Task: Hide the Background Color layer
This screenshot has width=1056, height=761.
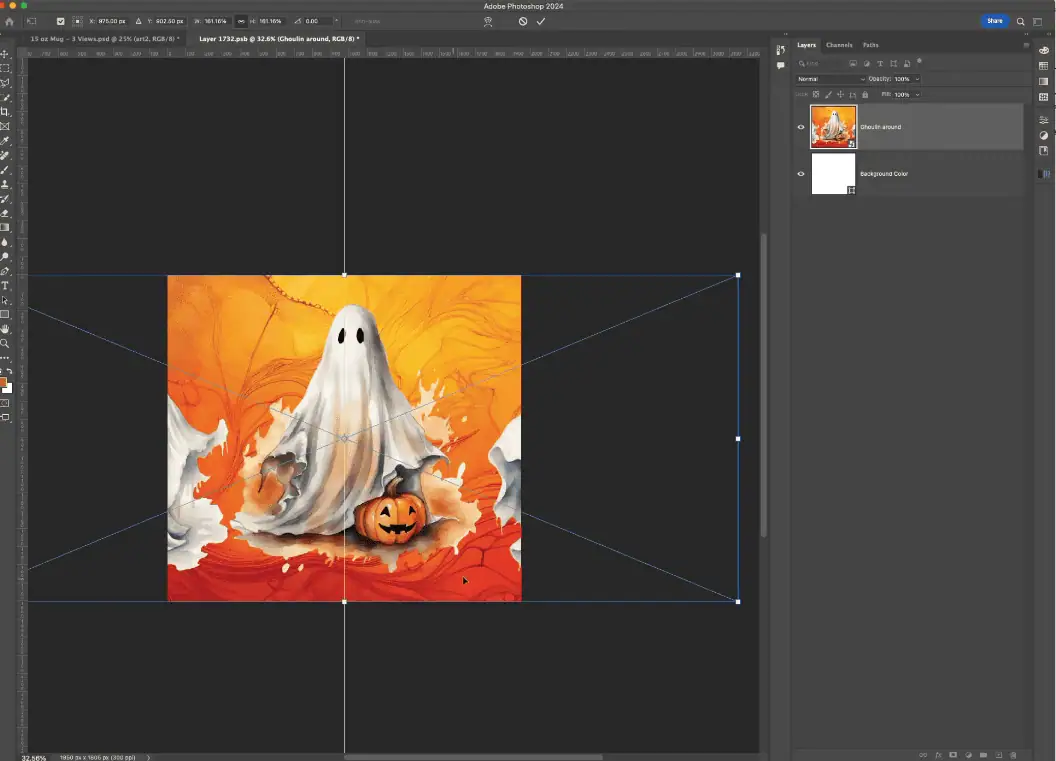Action: [x=801, y=174]
